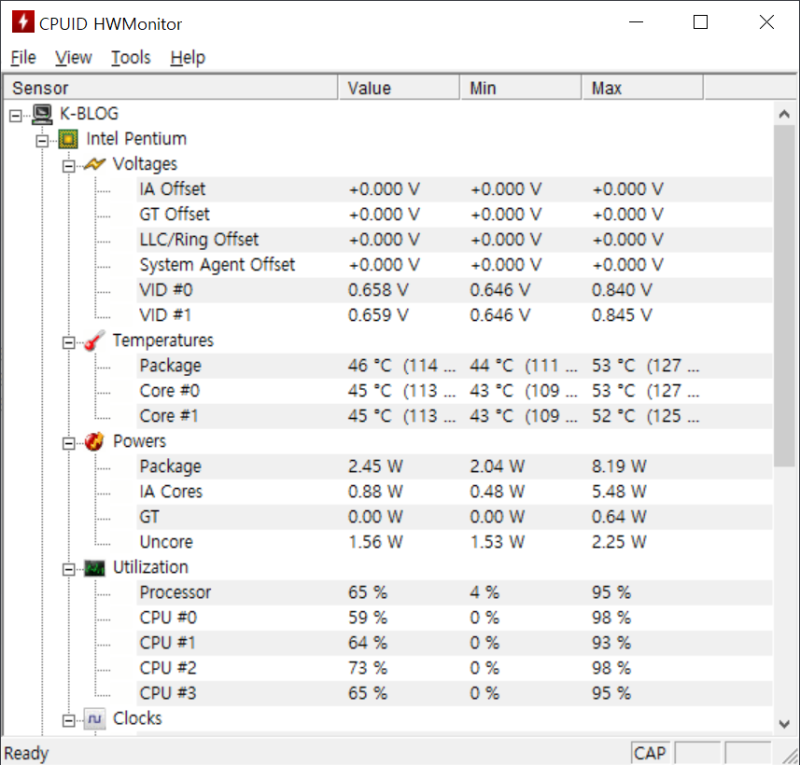Select the Intel Pentium processor icon

tap(68, 138)
